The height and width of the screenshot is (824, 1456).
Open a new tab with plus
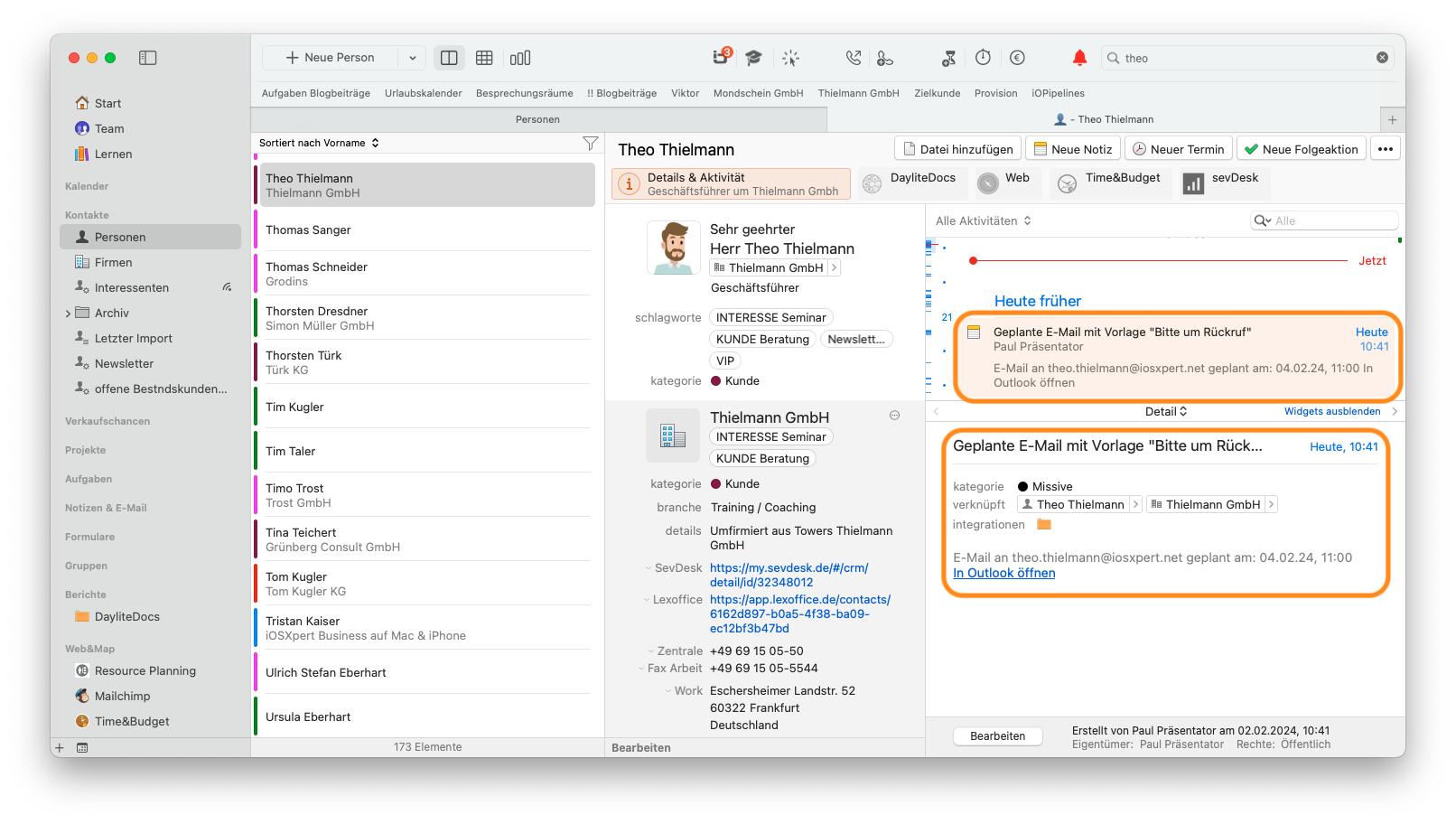pyautogui.click(x=1392, y=119)
